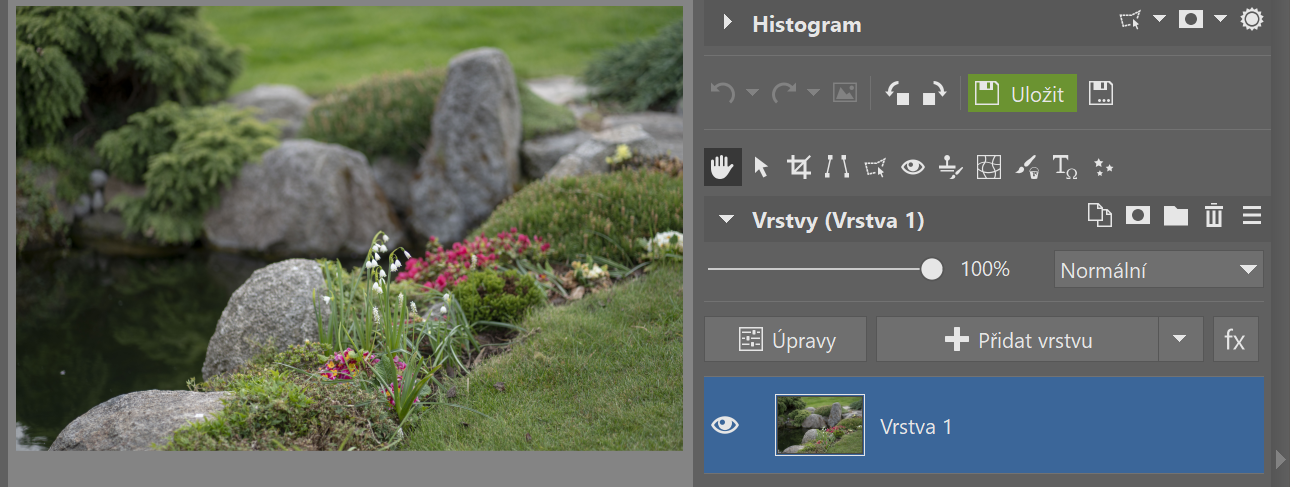Select the Vrstva 1 layer name
The width and height of the screenshot is (1290, 487).
tap(916, 426)
